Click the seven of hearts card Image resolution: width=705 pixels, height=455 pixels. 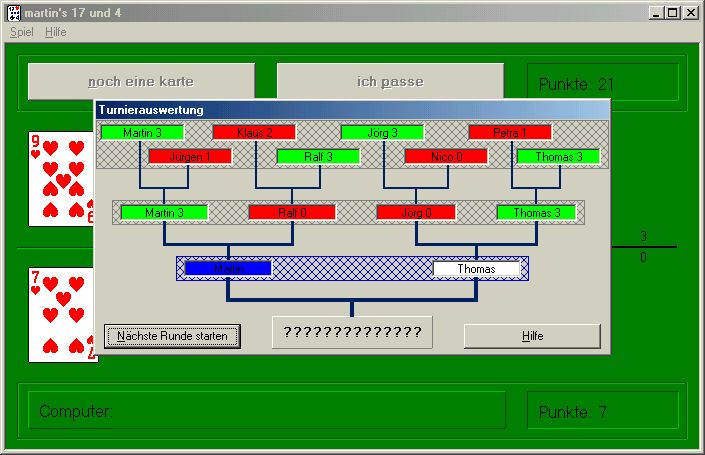click(61, 314)
